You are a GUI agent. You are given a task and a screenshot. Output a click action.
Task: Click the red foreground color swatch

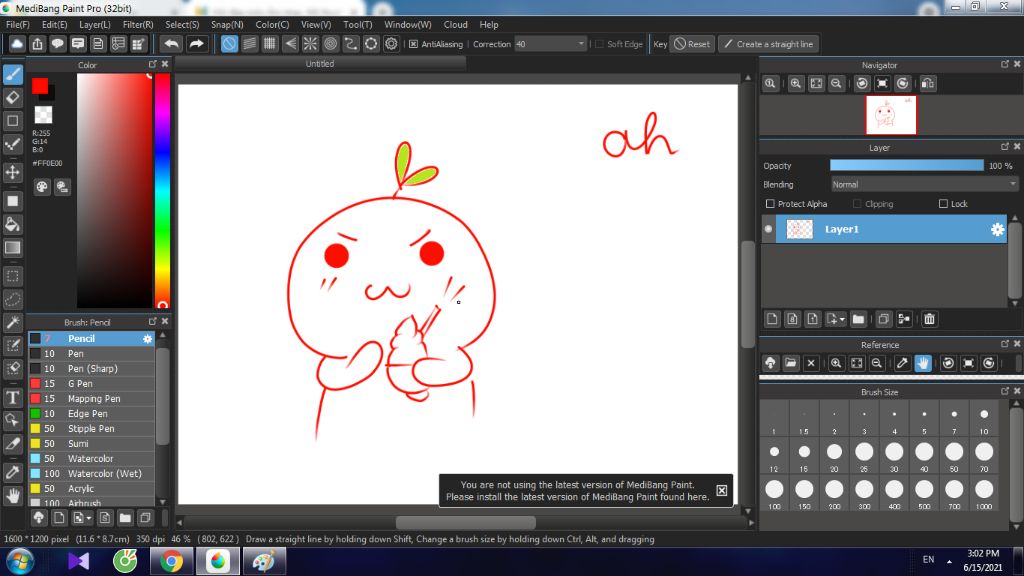(40, 86)
